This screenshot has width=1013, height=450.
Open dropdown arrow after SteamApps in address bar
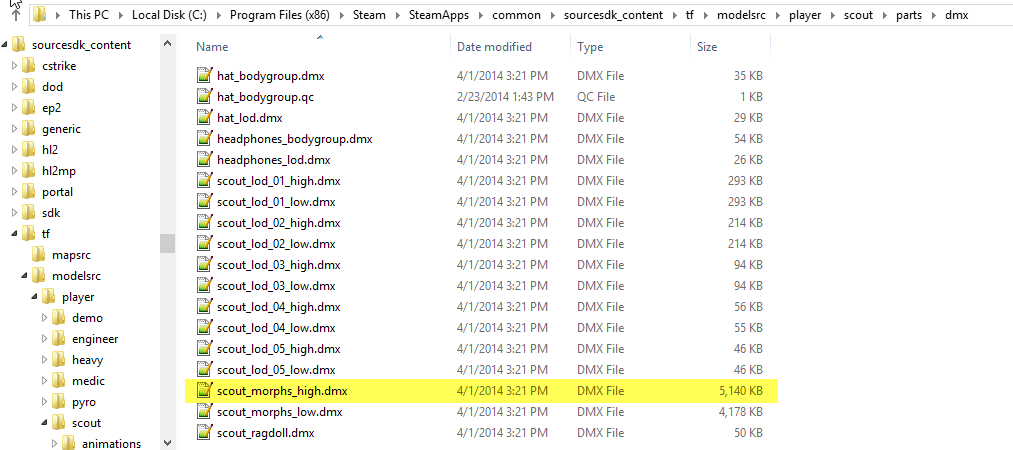click(481, 15)
